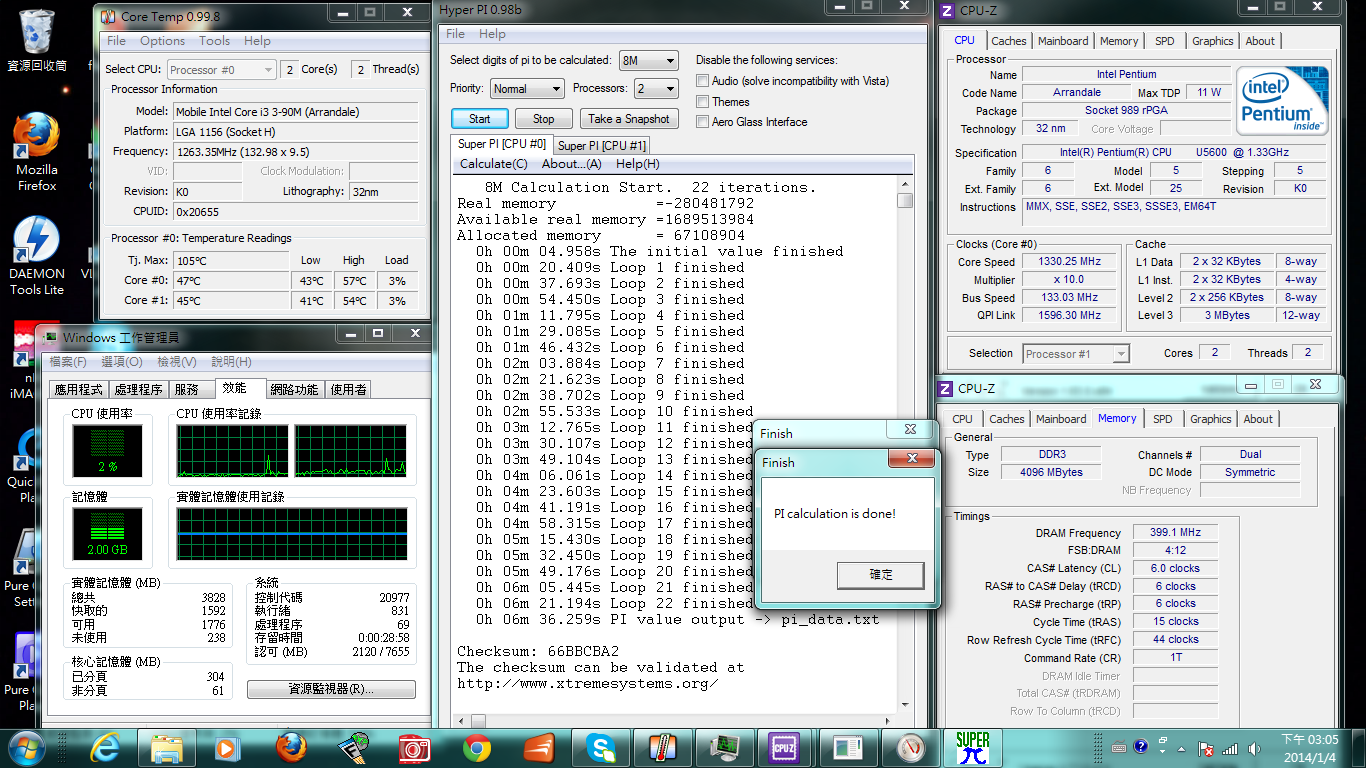Screen dimensions: 1366x768
Task: Click Start button in Hyper PI
Action: (480, 118)
